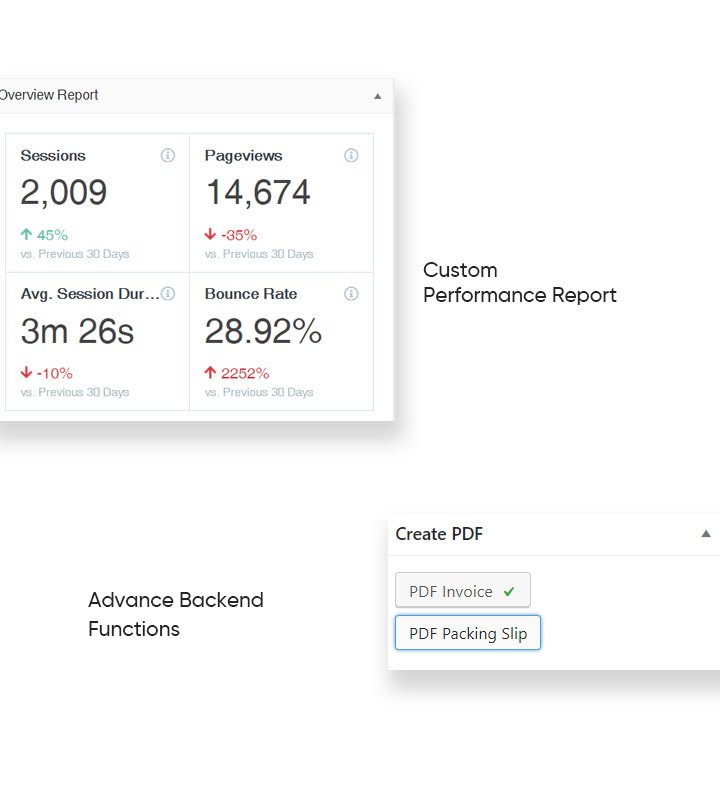
Task: Click the PDF Invoice button
Action: click(x=462, y=591)
